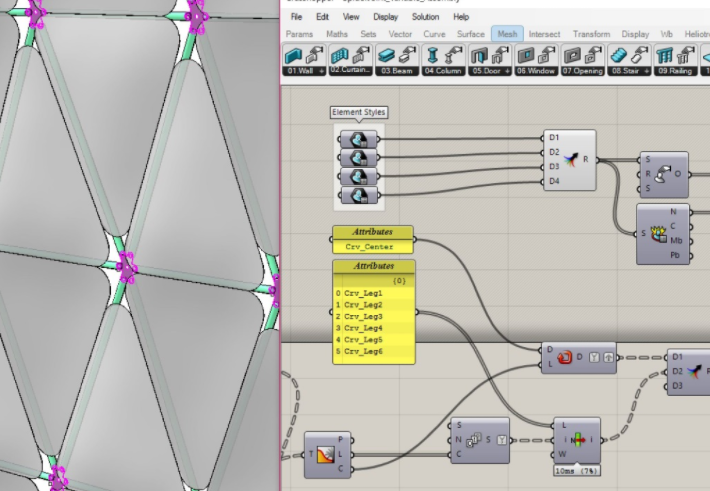Image resolution: width=710 pixels, height=491 pixels.
Task: Select the Crv_Leg3 row in Attributes panel
Action: click(374, 316)
